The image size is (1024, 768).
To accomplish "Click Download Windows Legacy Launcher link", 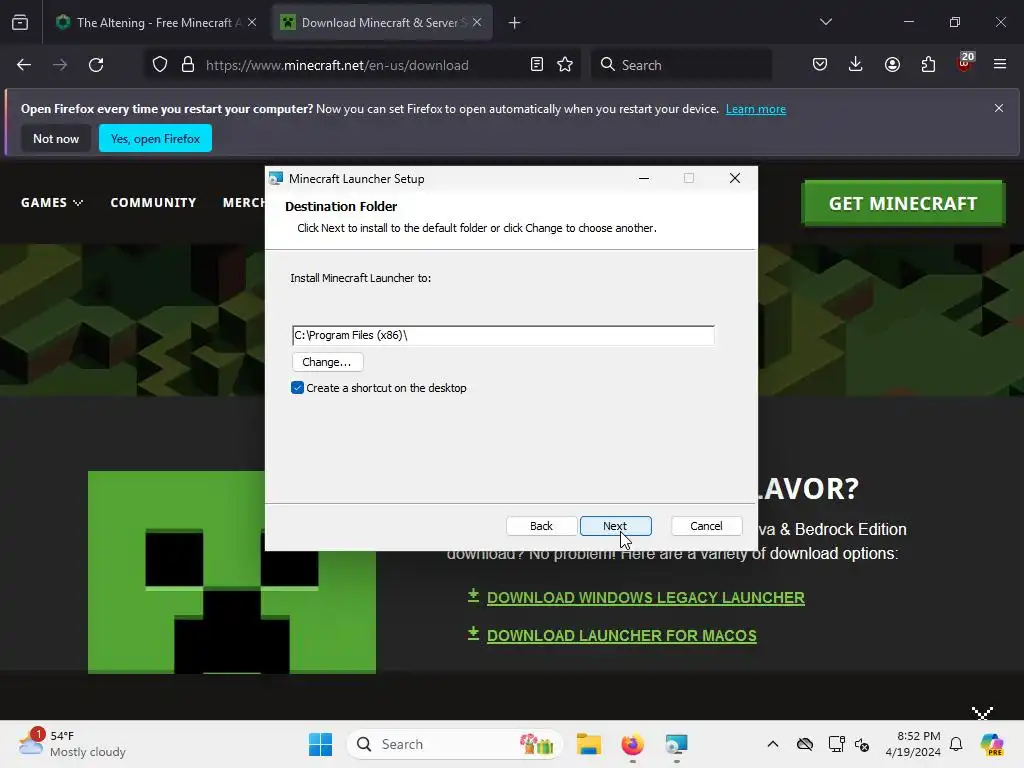I will pyautogui.click(x=645, y=598).
